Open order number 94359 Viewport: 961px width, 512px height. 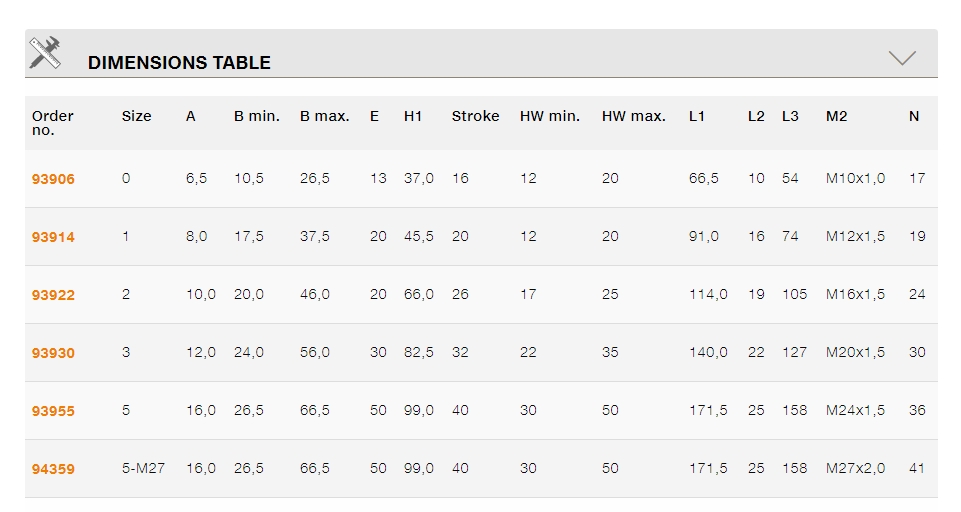(x=53, y=469)
